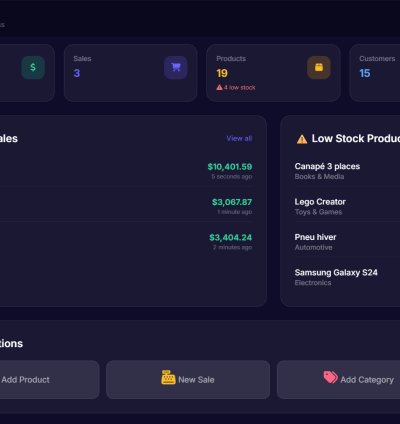
Task: Open the Sales stat card
Action: 130,73
